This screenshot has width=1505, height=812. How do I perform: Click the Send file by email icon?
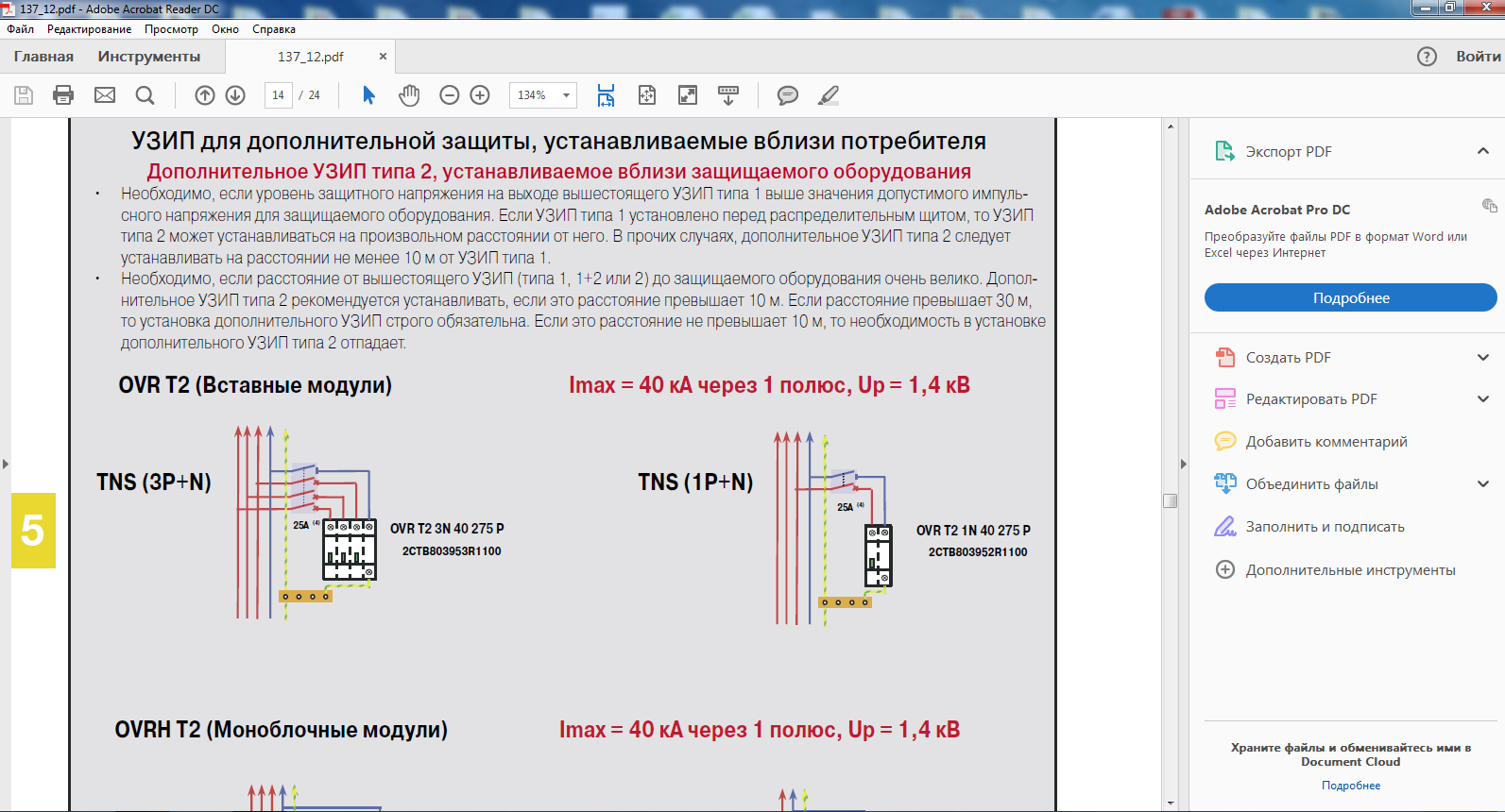105,95
